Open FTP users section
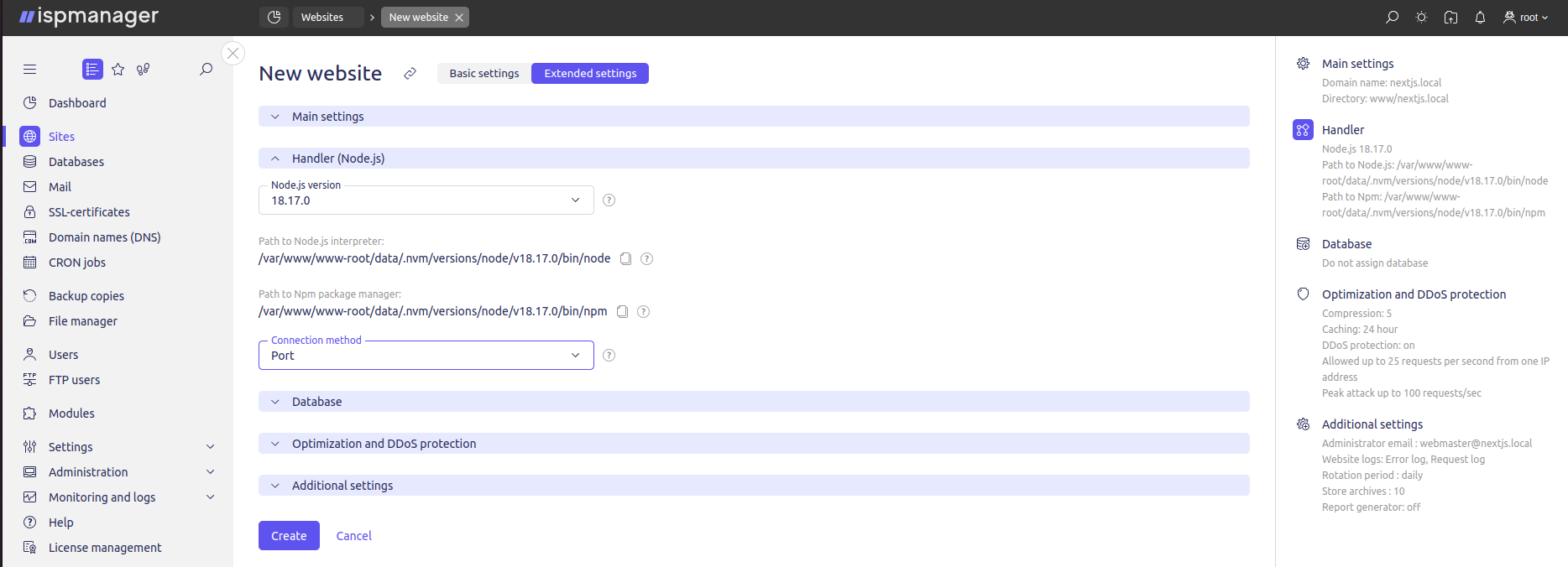1568x567 pixels. pos(74,380)
